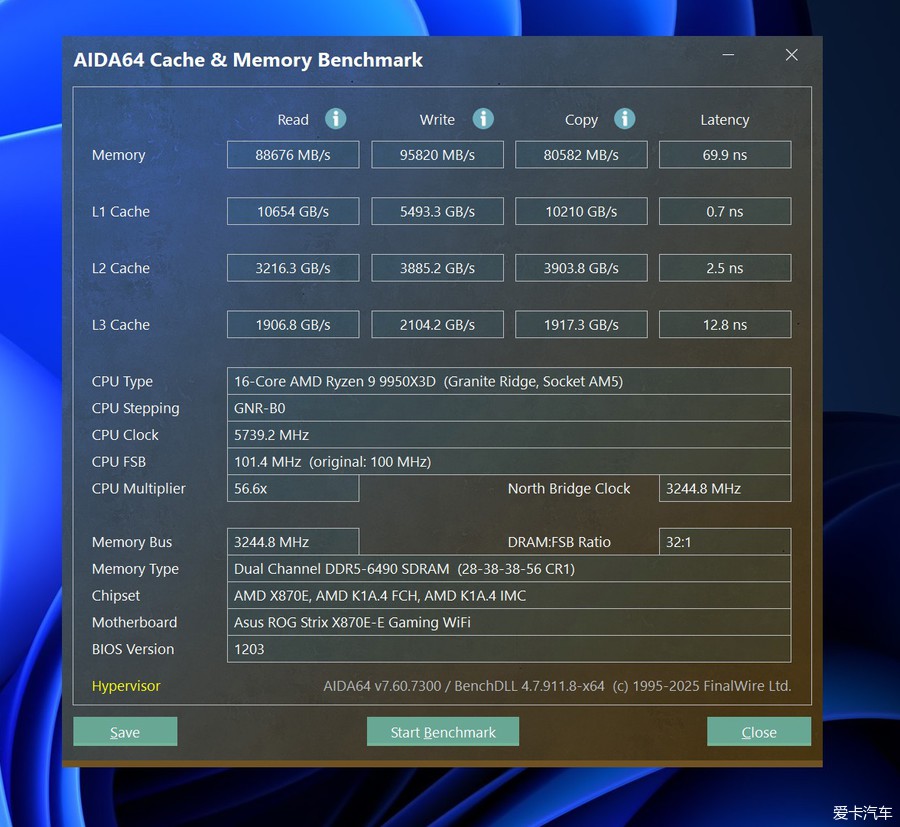
Task: Select Memory Copy value 80582 MB/s
Action: (x=581, y=155)
